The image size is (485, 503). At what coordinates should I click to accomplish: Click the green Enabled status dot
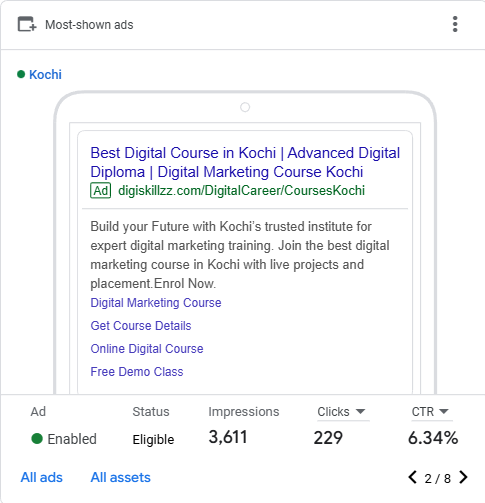(x=37, y=438)
